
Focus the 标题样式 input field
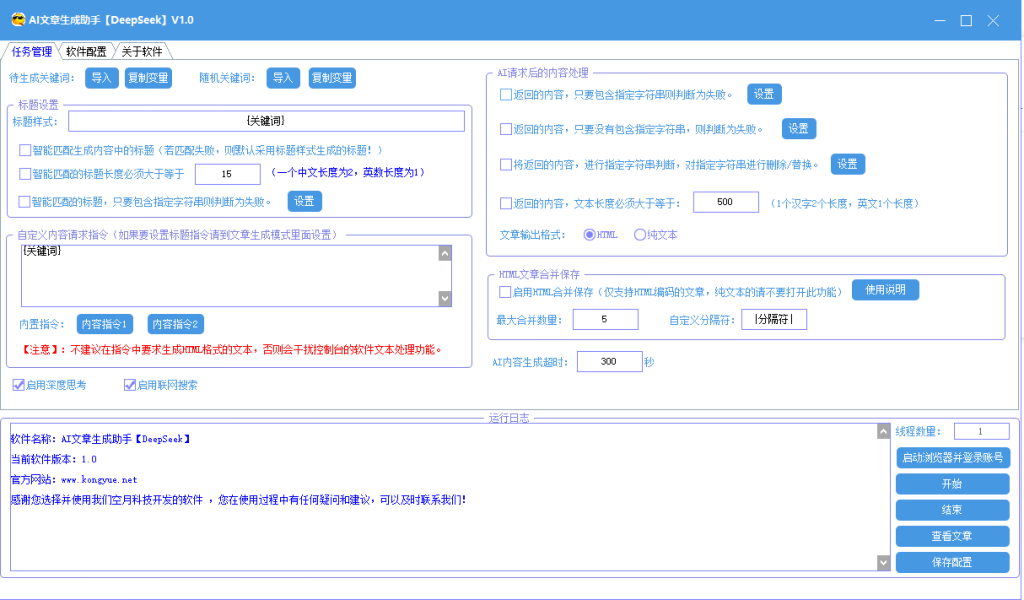coord(266,121)
